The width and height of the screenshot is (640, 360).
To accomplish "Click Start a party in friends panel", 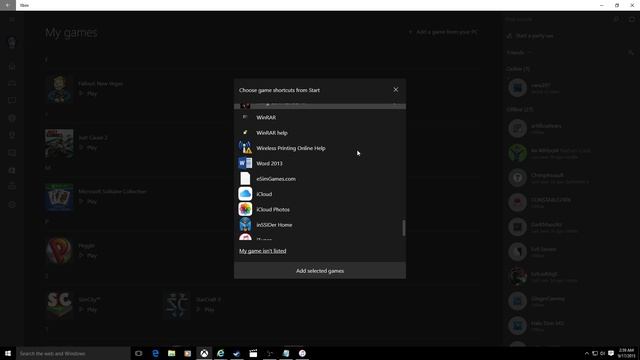I will pyautogui.click(x=530, y=36).
